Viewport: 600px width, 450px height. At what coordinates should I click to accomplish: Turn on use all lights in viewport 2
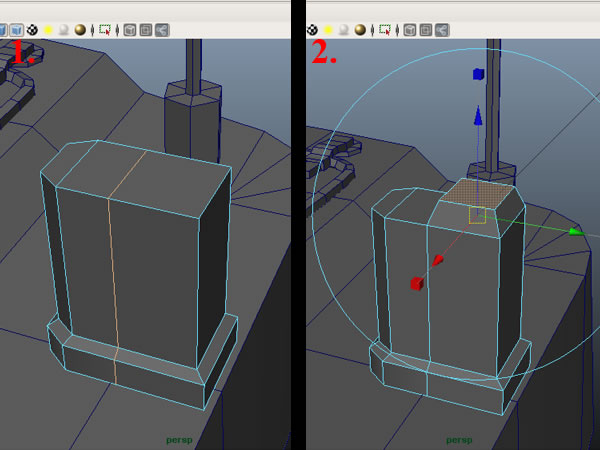[x=328, y=30]
